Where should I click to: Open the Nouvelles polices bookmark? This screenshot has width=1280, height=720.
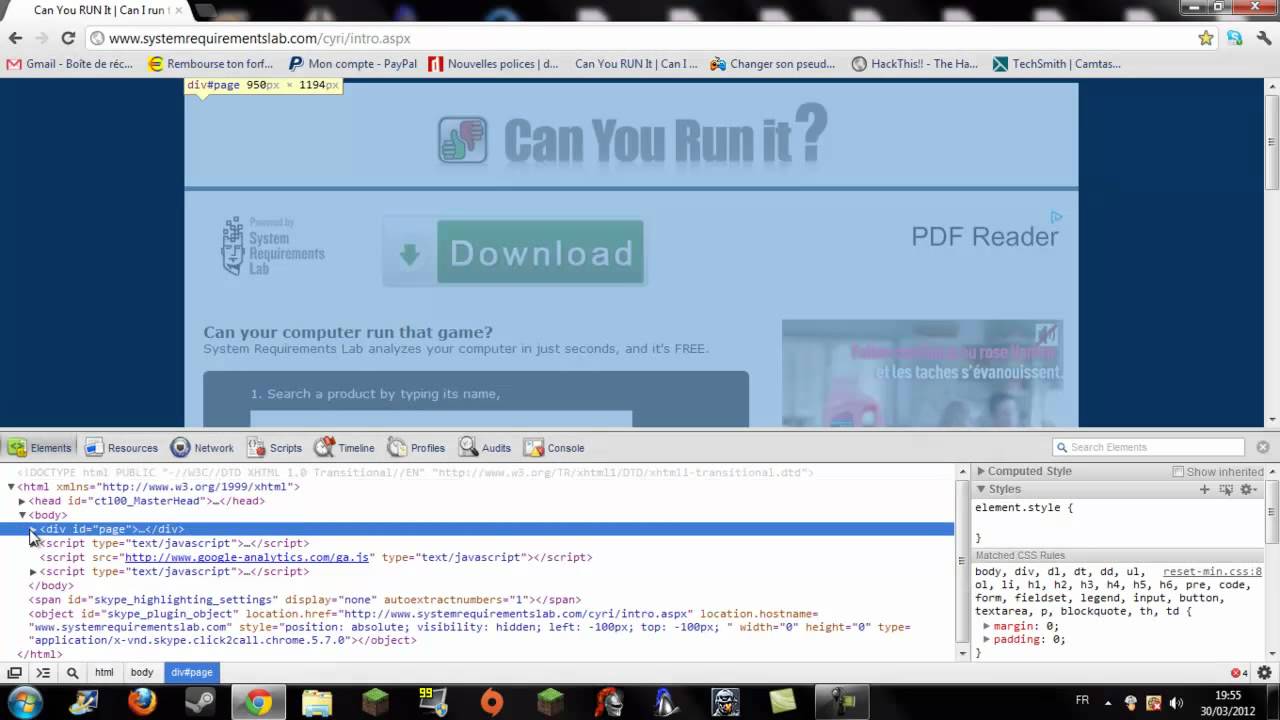(493, 64)
